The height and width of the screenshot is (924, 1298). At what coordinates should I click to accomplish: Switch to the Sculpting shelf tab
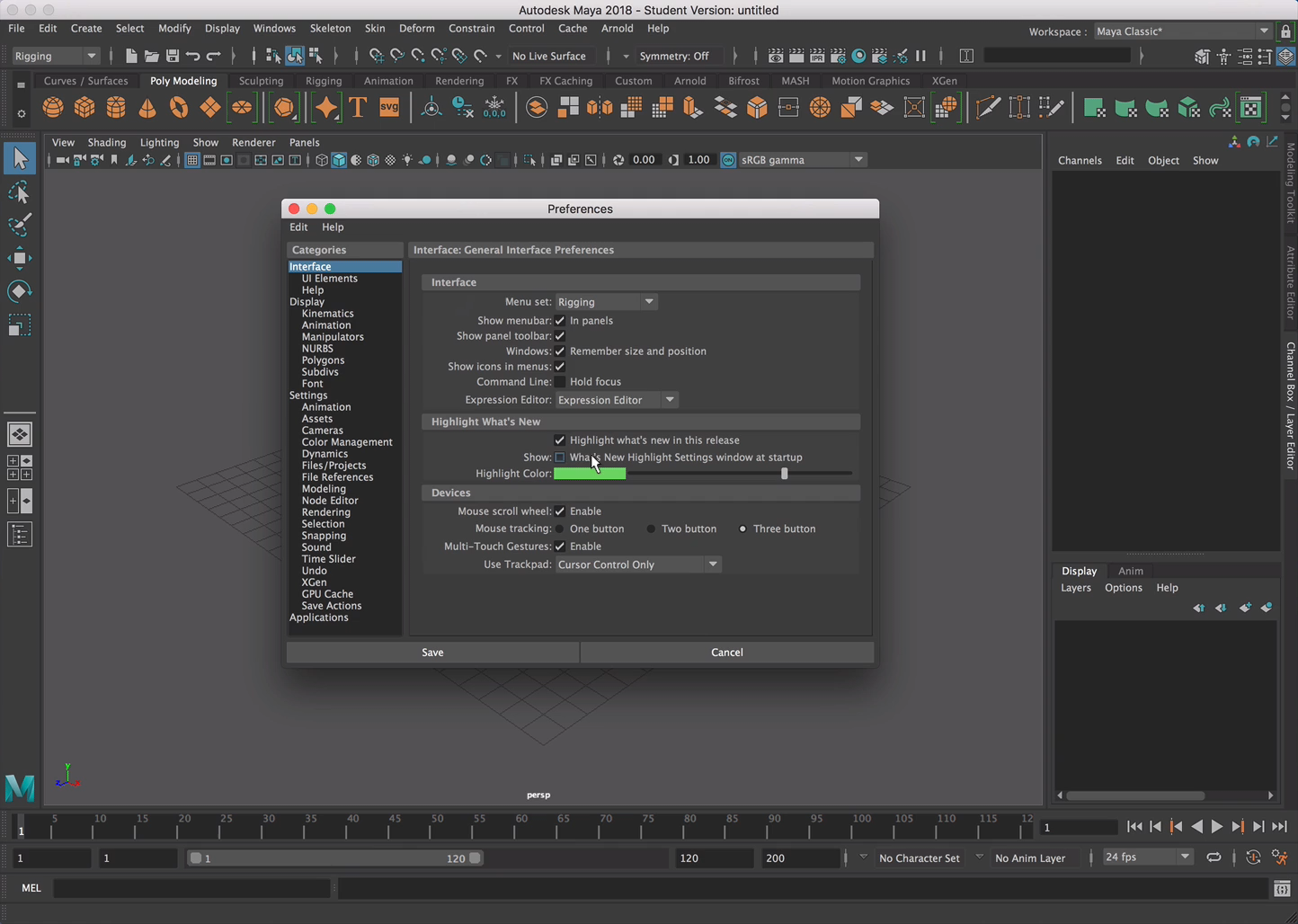(x=261, y=81)
